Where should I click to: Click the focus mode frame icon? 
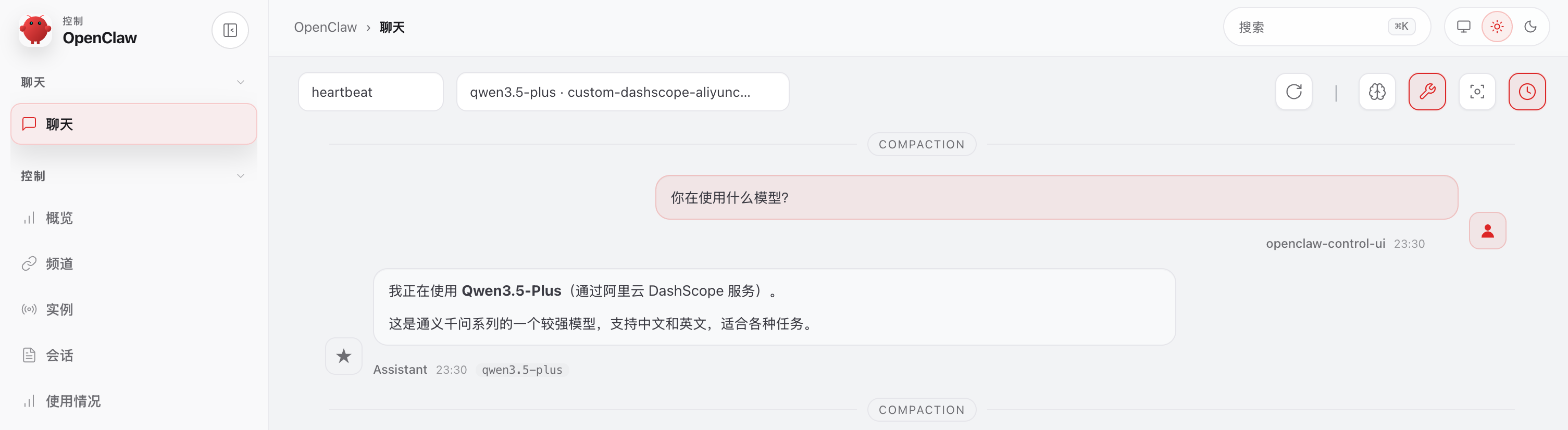click(x=1477, y=92)
